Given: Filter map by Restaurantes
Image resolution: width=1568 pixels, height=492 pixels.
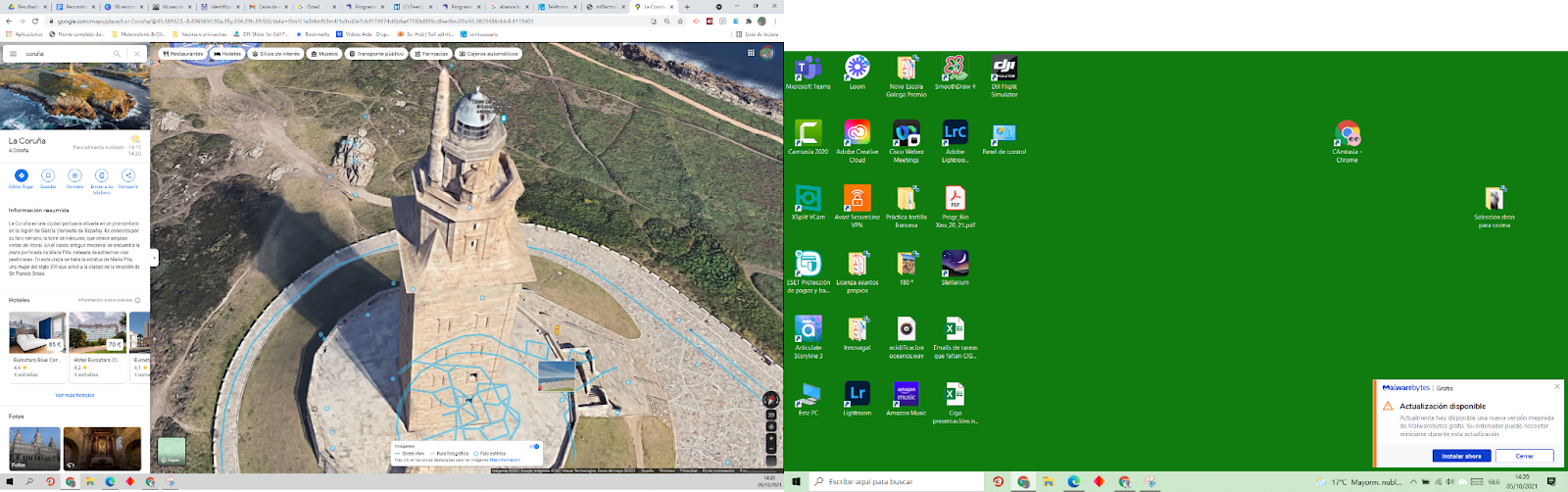Looking at the screenshot, I should [182, 54].
